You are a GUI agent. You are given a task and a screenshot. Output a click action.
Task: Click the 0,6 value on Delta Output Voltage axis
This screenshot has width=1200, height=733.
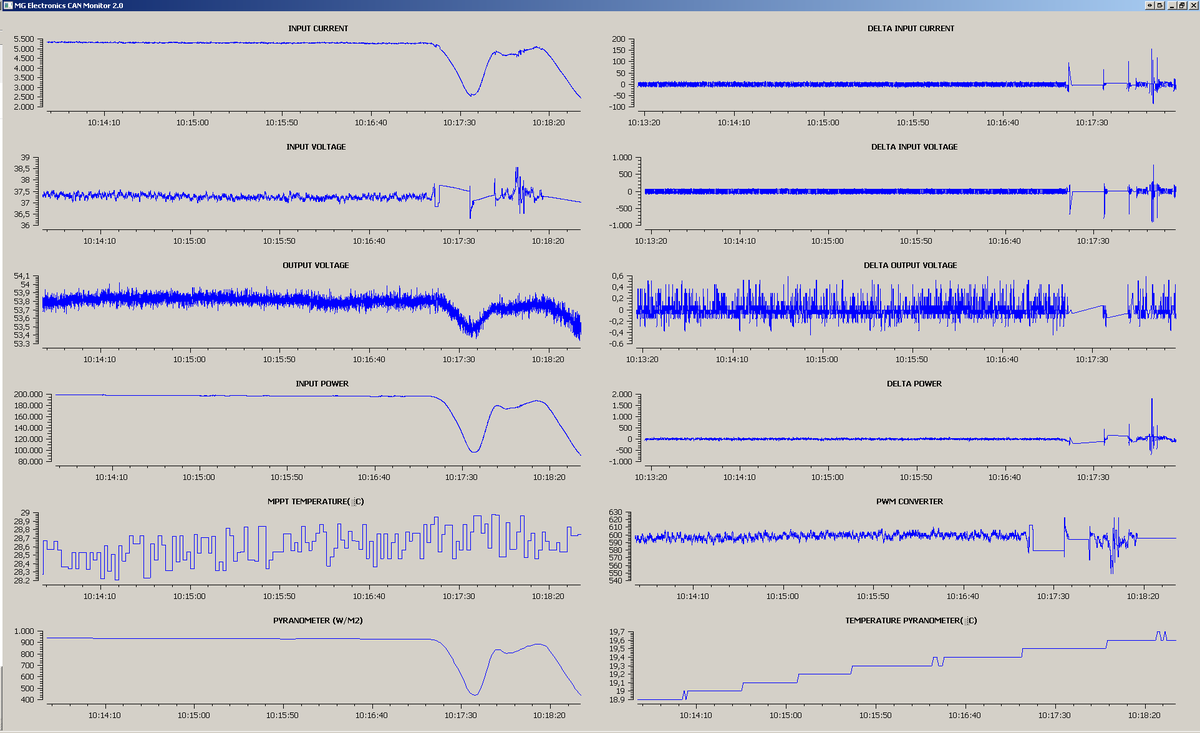coord(617,276)
